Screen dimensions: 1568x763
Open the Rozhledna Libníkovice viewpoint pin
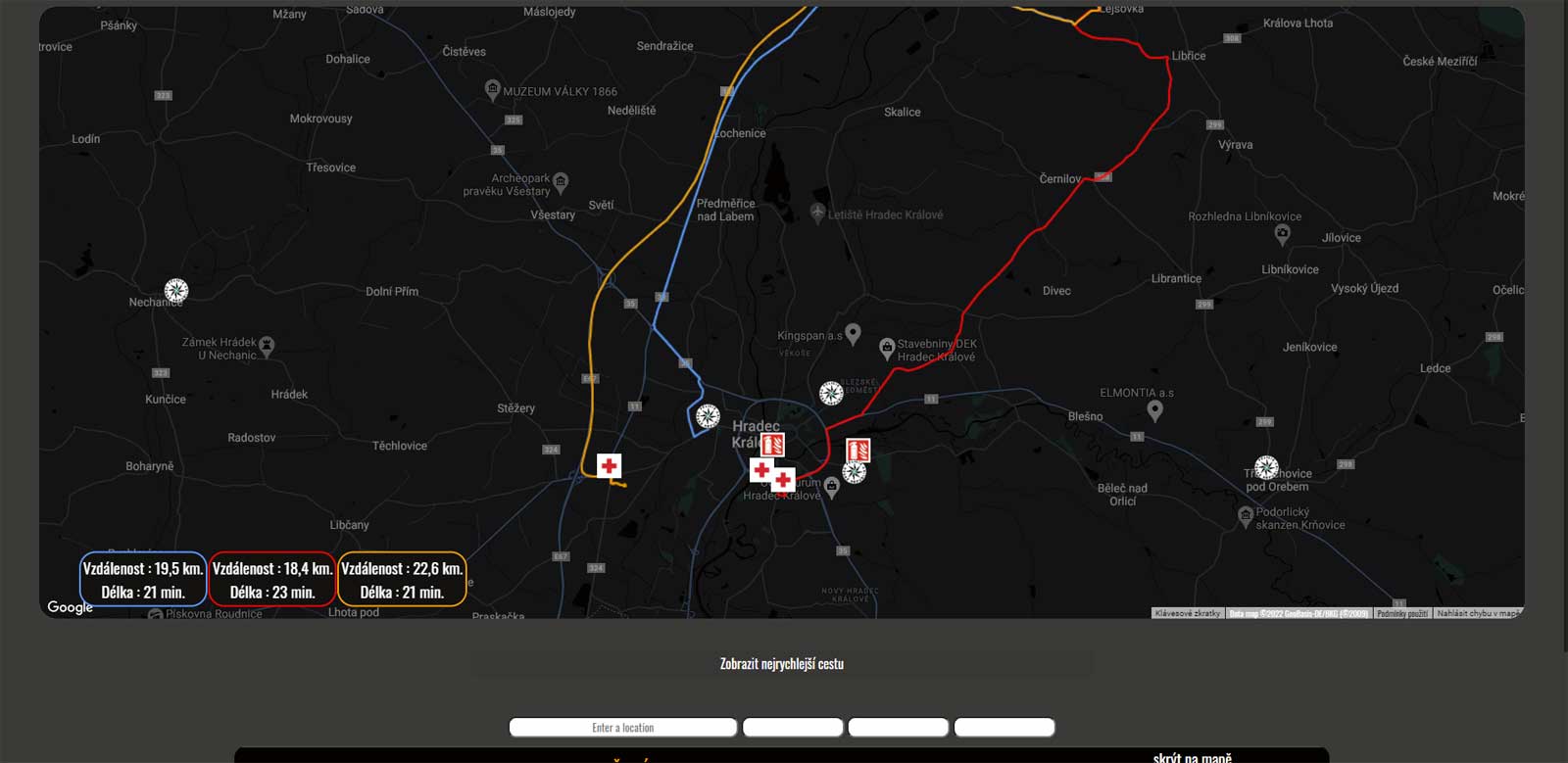point(1282,233)
